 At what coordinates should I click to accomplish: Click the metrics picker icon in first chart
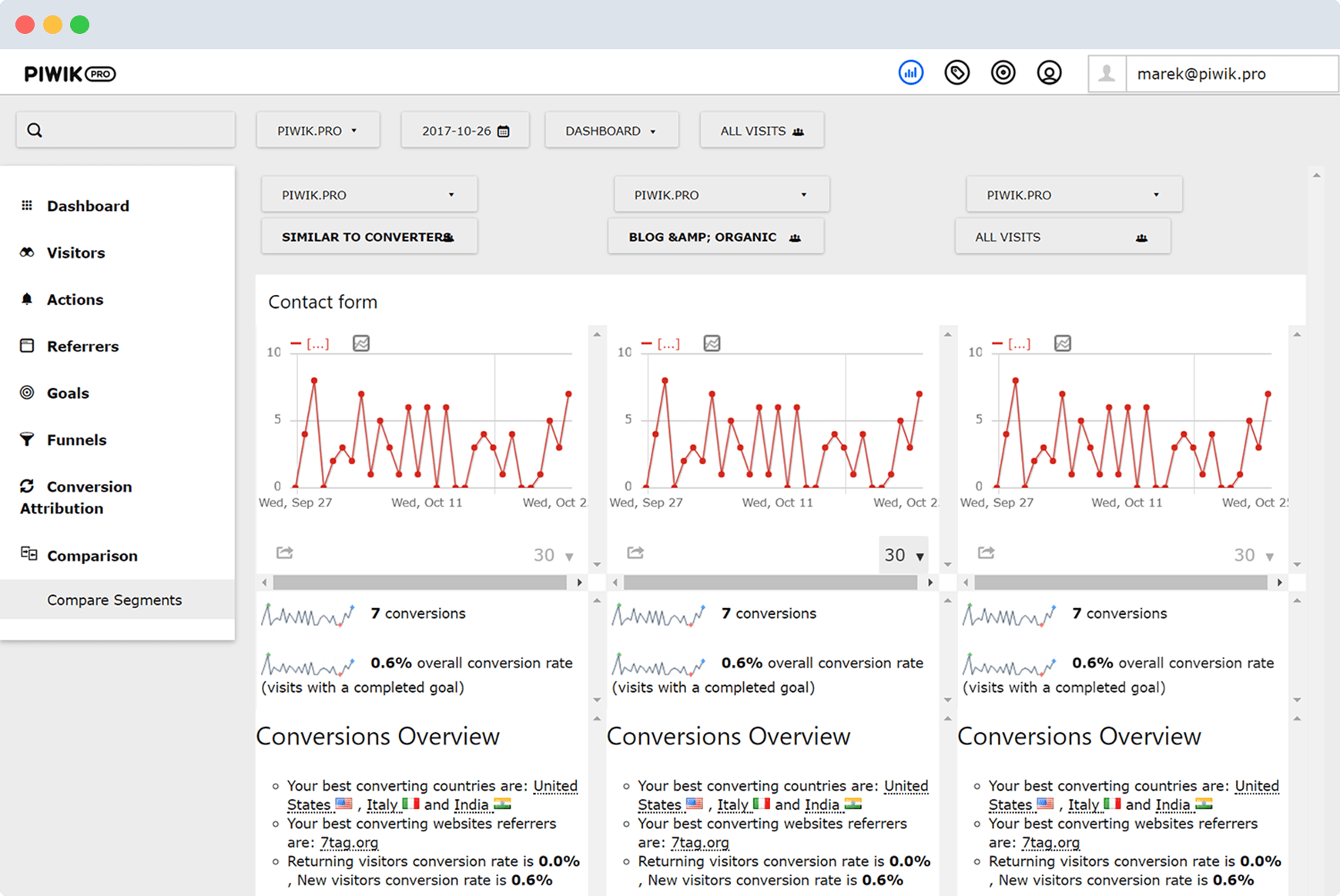[x=361, y=343]
